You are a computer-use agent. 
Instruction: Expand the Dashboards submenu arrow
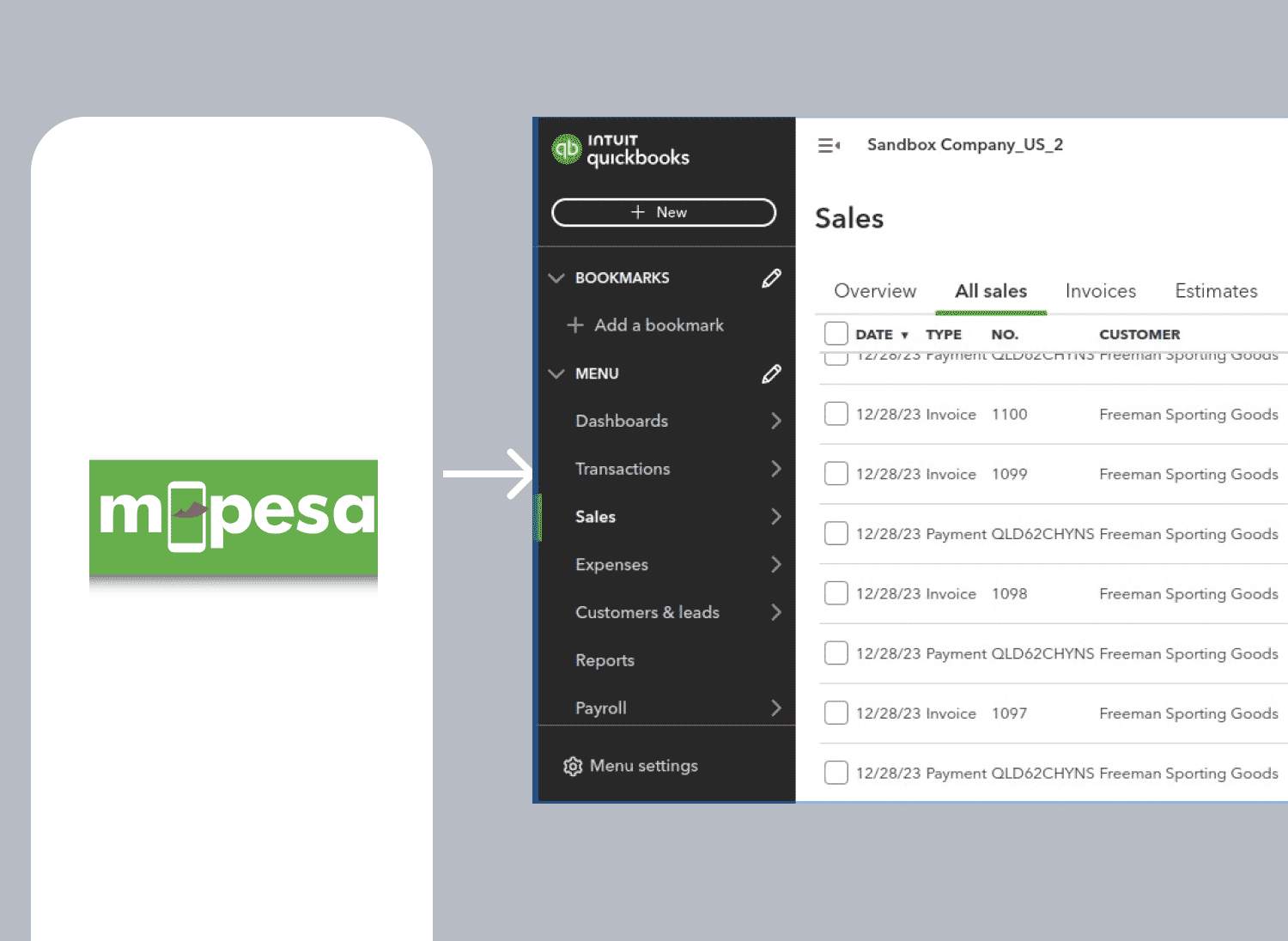click(776, 421)
